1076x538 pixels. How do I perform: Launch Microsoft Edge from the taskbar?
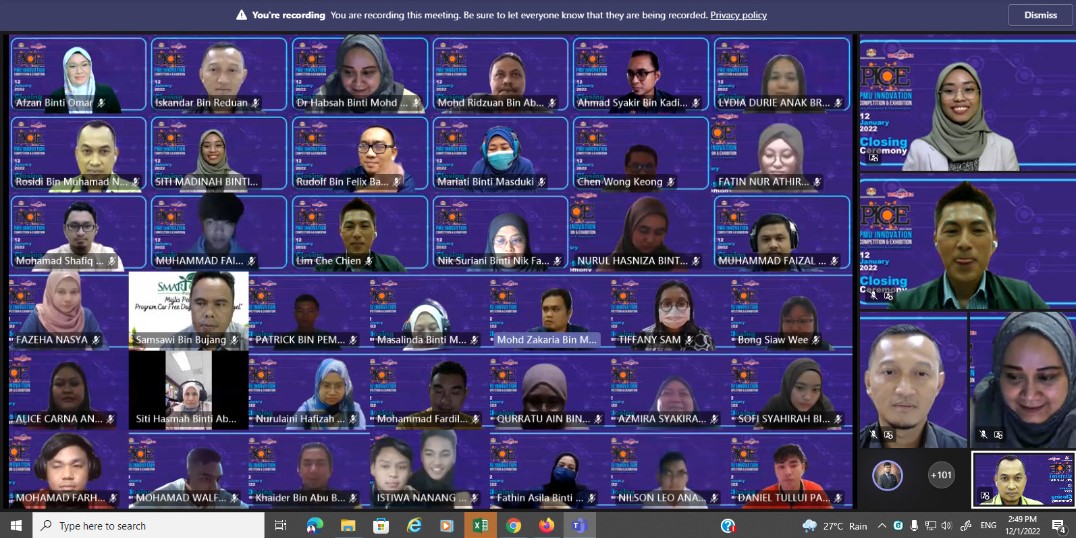pyautogui.click(x=414, y=525)
